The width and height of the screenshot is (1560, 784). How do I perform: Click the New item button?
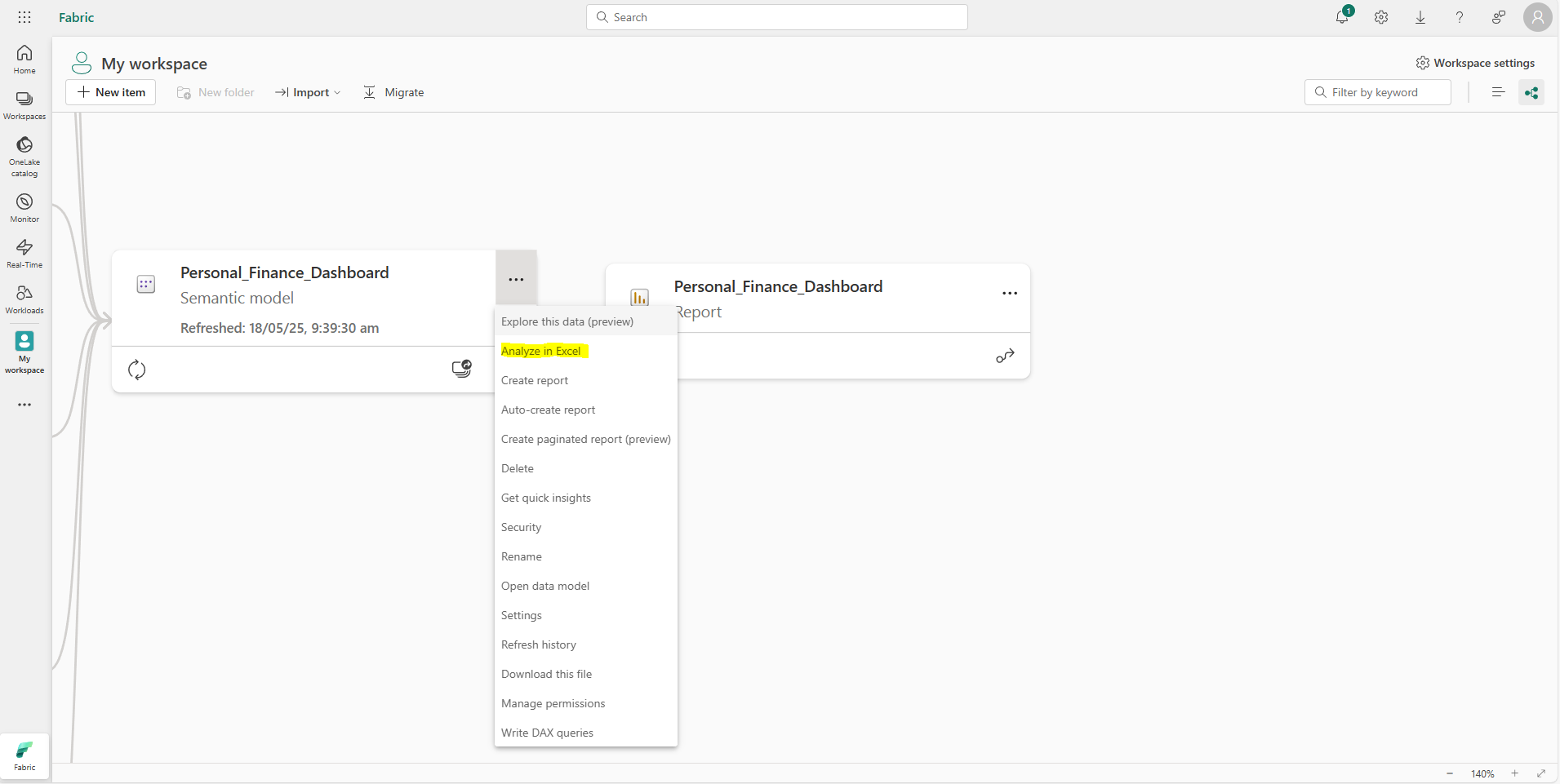[111, 93]
